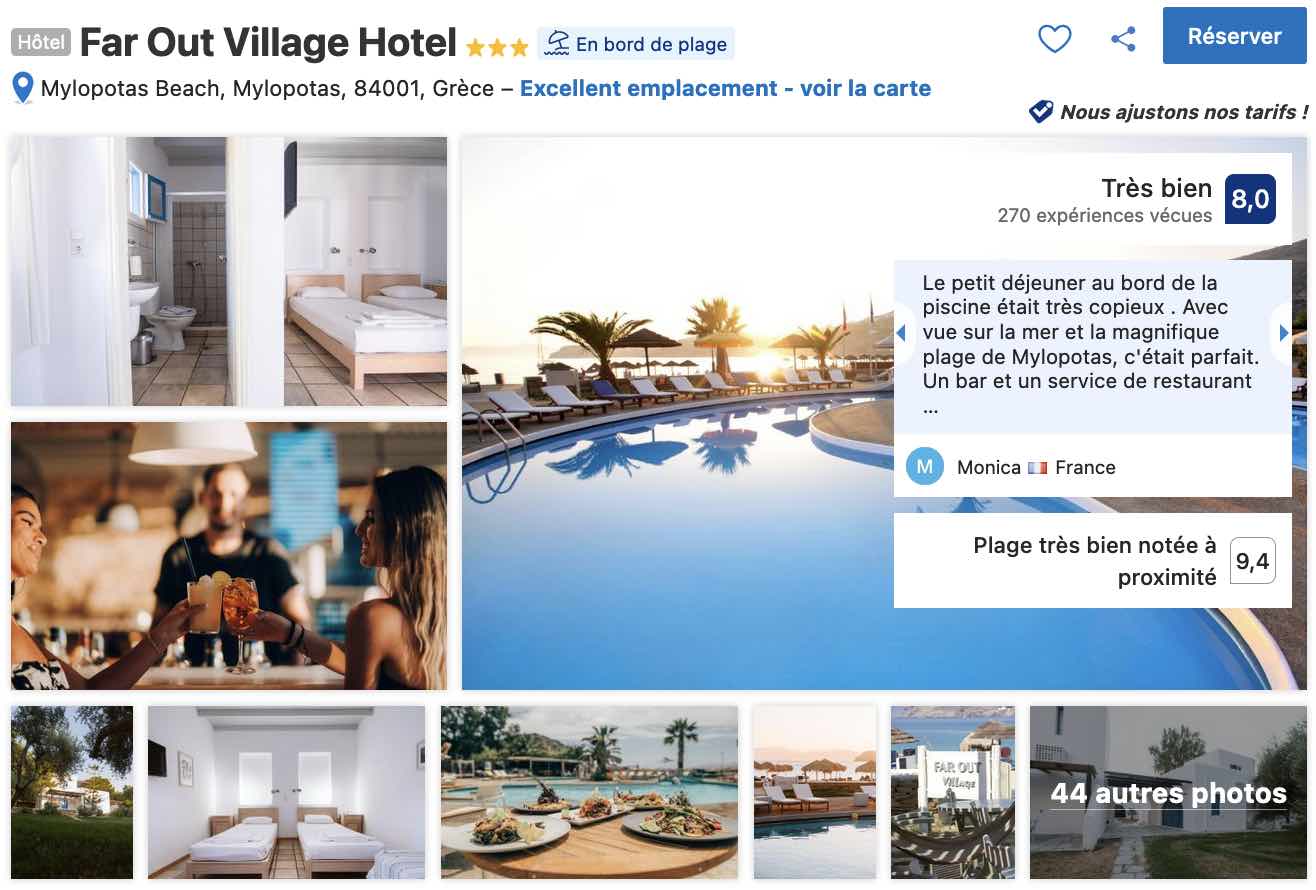The width and height of the screenshot is (1316, 890).
Task: Show previous review with left arrow
Action: pos(901,333)
